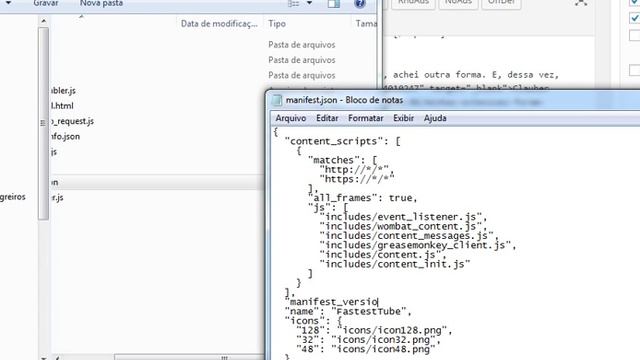Click the icons/icon48.png line
This screenshot has width=640, height=360.
366,349
